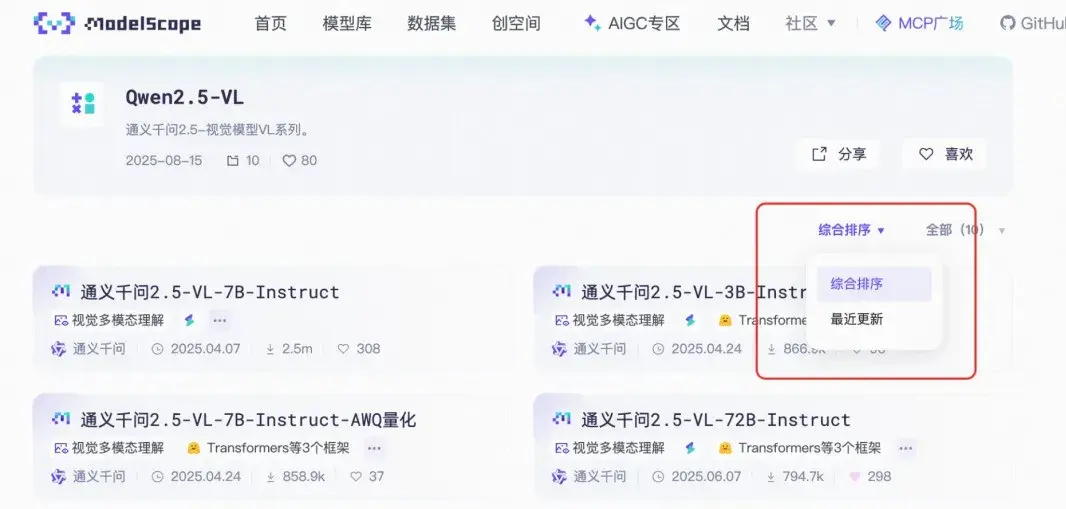
Task: Click the pink heart icon beside 298
Action: 855,476
